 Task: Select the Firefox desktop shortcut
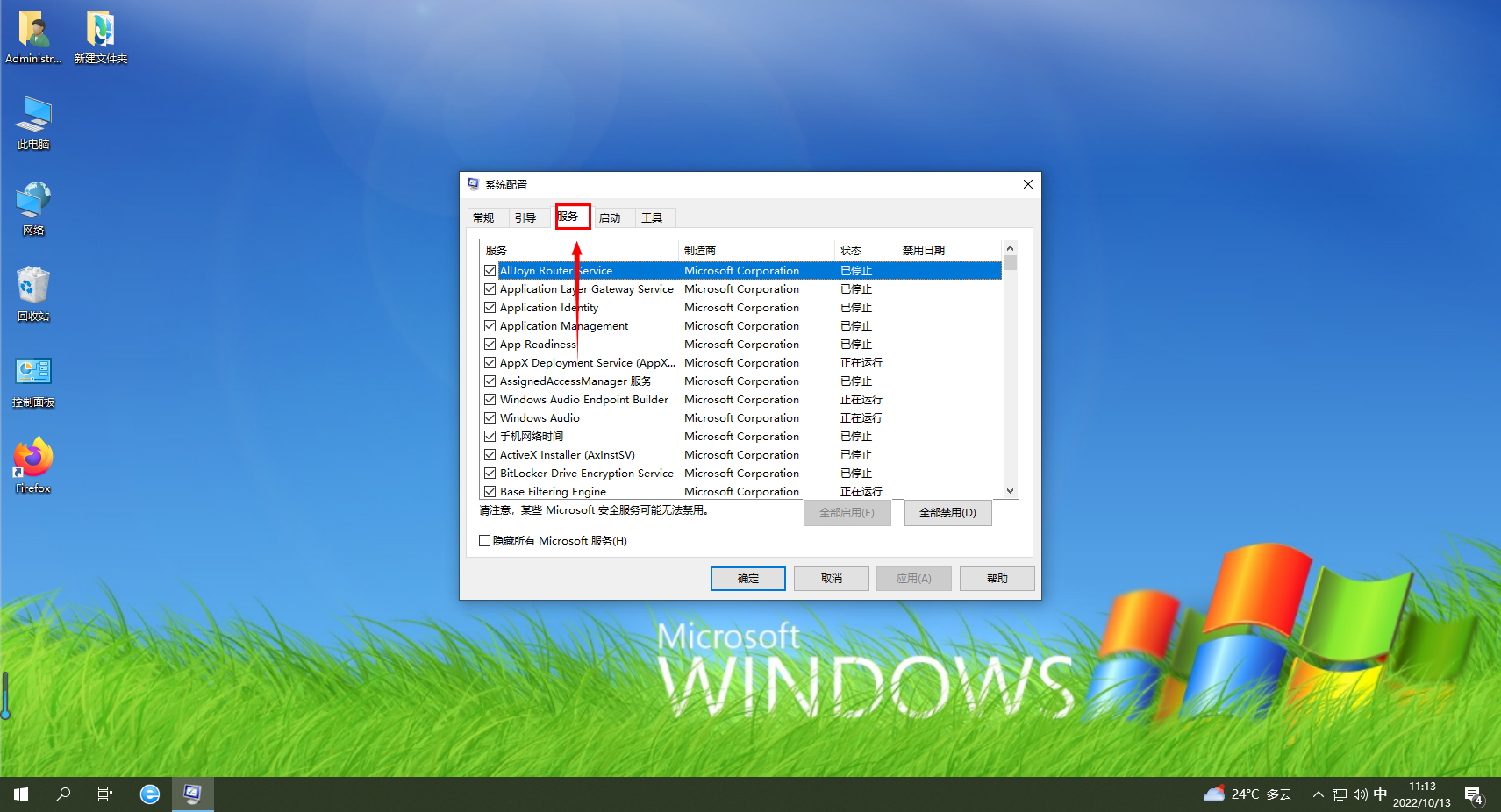tap(33, 467)
